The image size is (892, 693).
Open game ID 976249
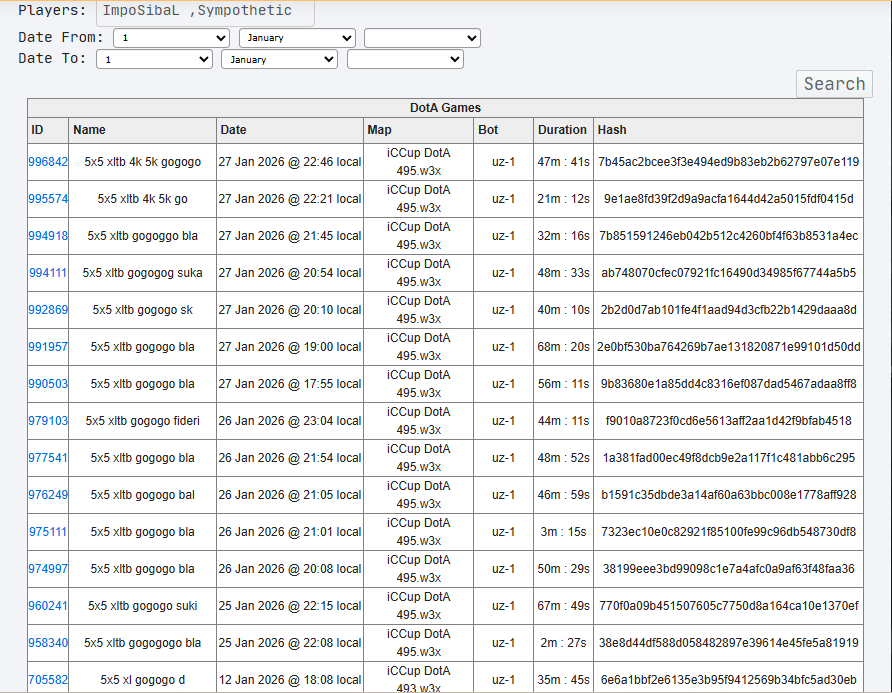[48, 495]
